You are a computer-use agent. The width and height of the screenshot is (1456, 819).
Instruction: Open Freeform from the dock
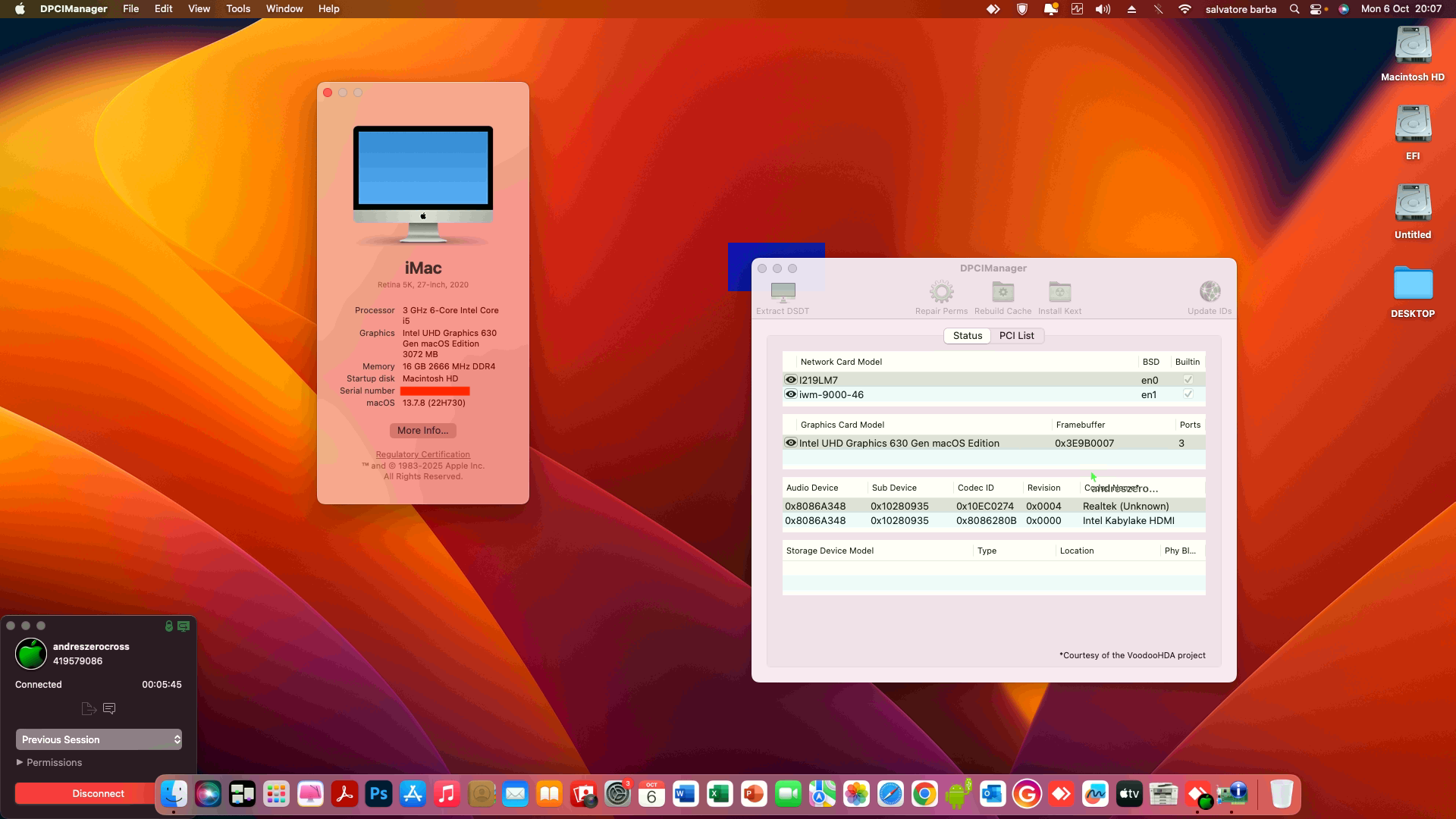(x=1095, y=794)
